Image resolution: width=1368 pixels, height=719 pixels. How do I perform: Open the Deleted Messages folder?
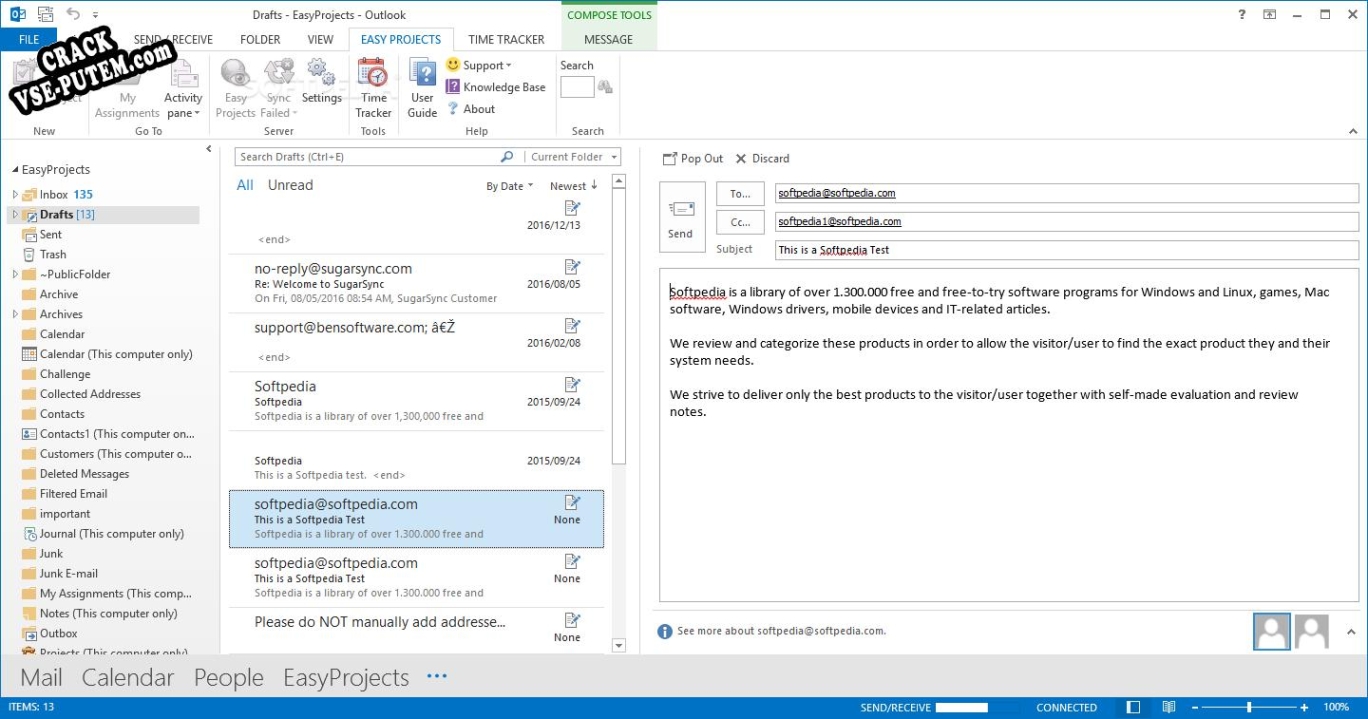84,474
